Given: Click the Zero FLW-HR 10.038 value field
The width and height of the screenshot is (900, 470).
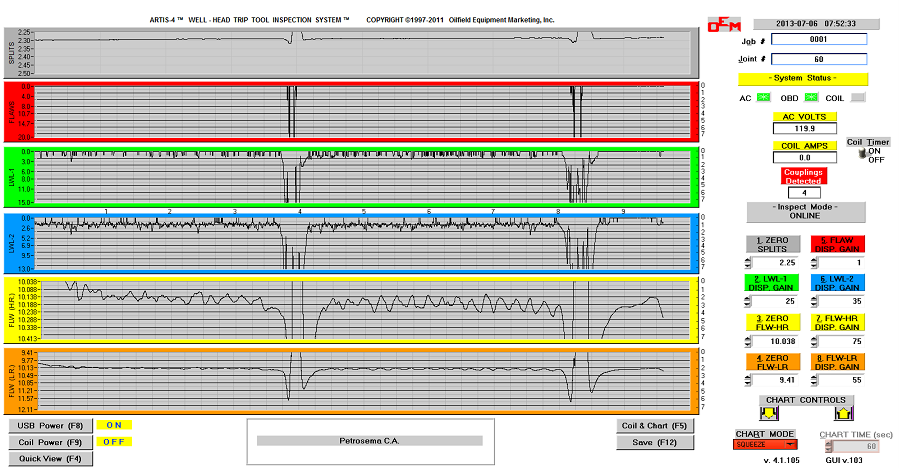Looking at the screenshot, I should pyautogui.click(x=774, y=341).
